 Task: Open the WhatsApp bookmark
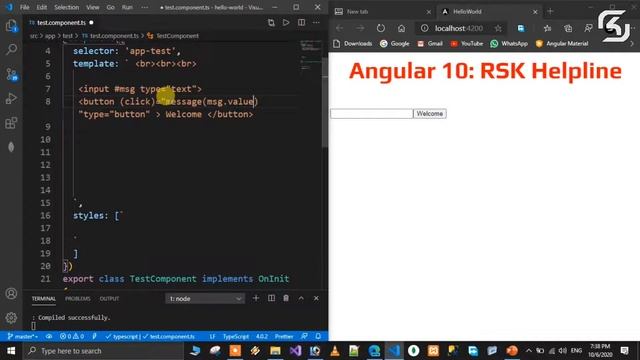509,44
